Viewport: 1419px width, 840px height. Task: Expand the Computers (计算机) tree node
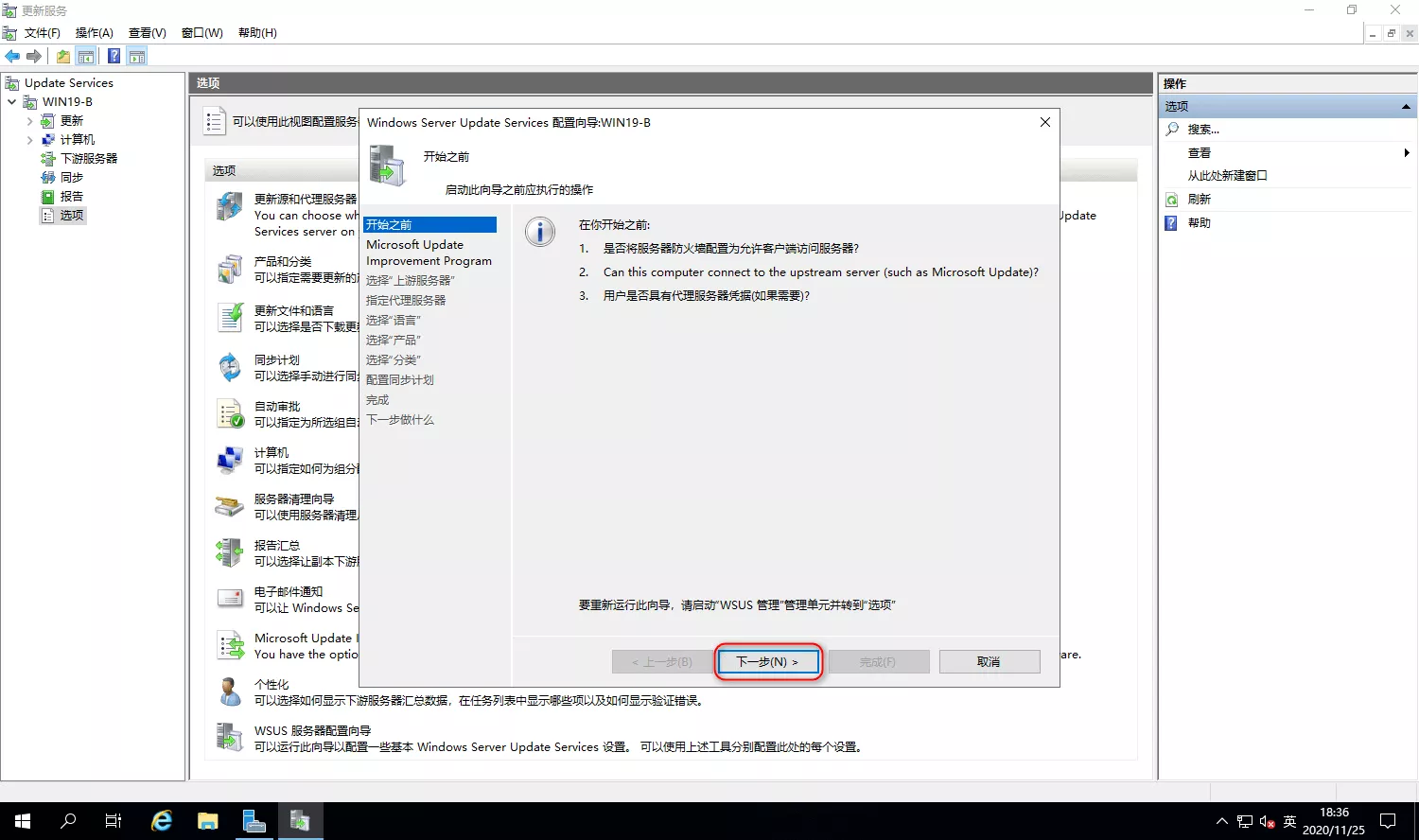click(29, 140)
